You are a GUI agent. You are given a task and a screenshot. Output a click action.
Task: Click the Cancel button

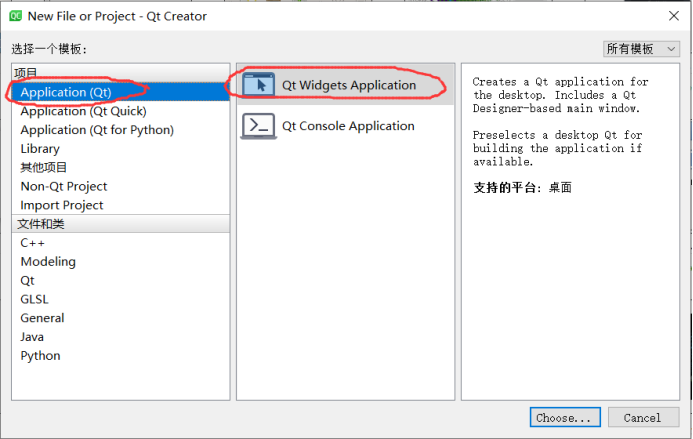tap(643, 417)
